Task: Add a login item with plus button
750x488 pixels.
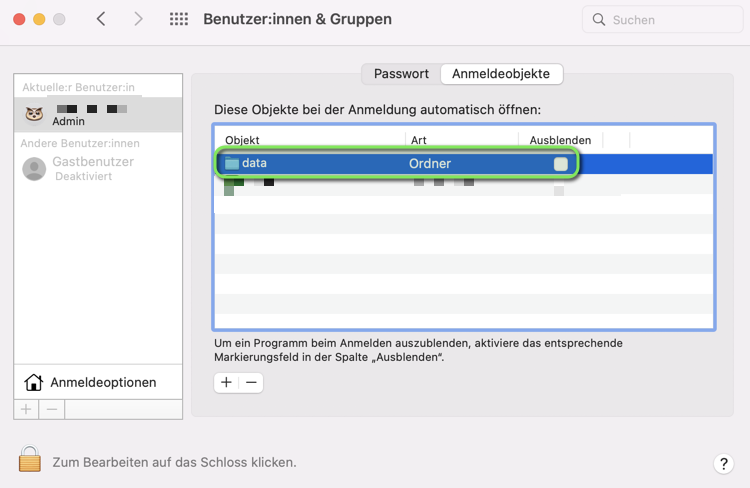Action: click(x=227, y=382)
